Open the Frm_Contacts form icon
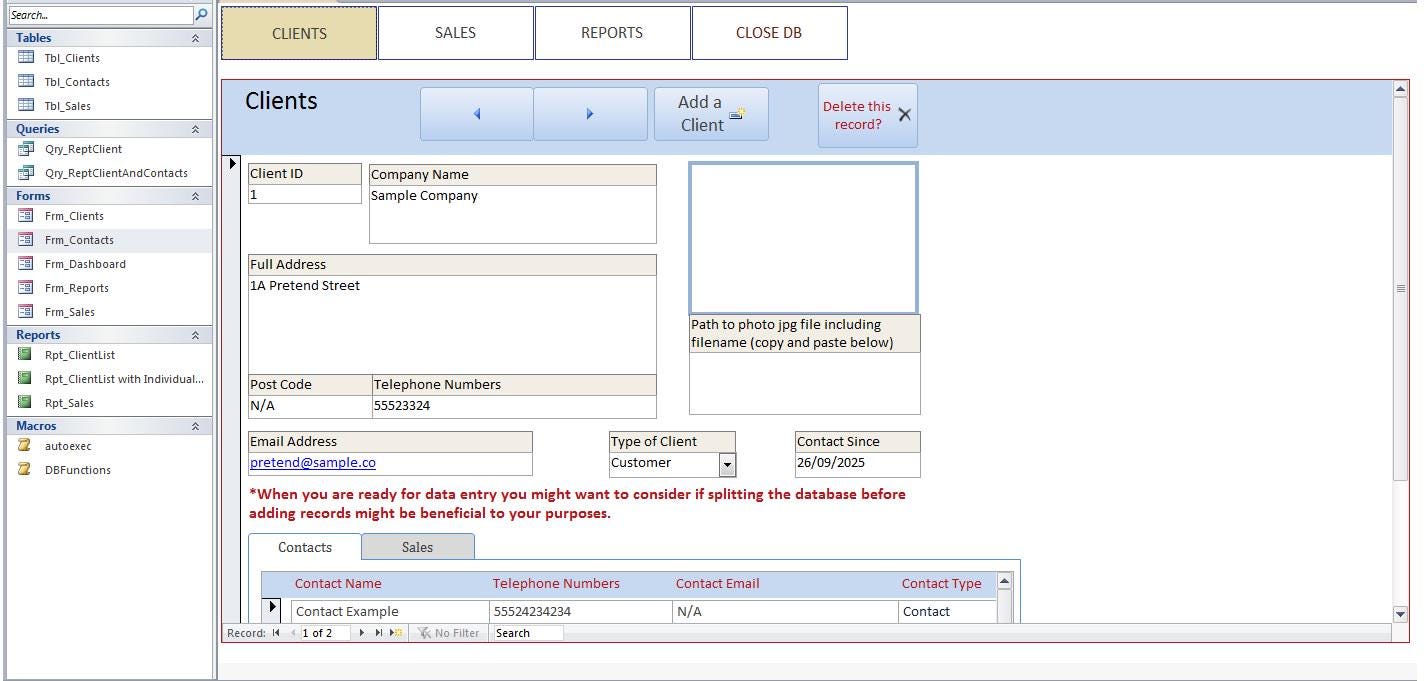Screen dimensions: 1426x681 coord(26,239)
